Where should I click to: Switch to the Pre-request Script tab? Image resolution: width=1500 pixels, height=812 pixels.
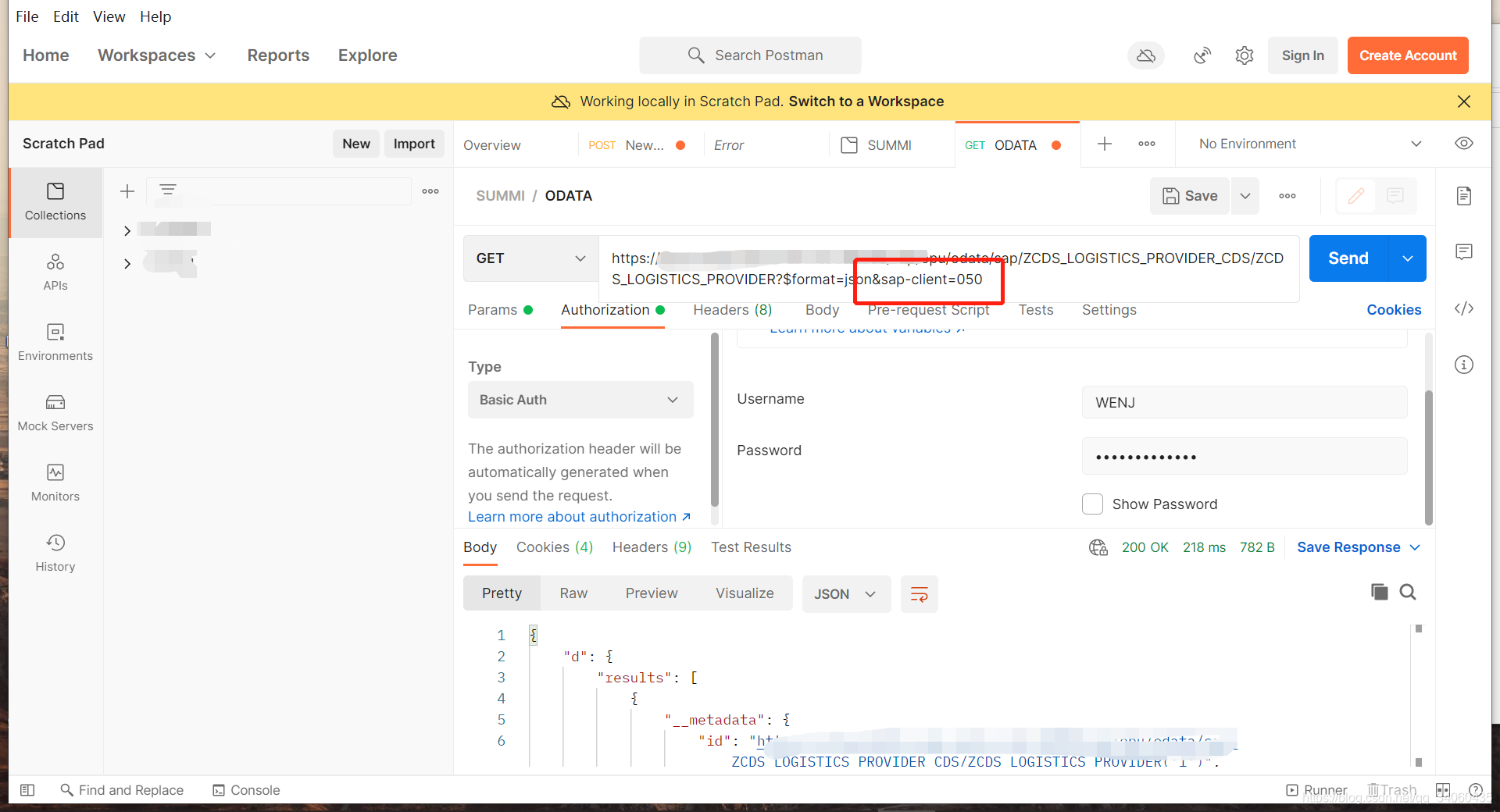[x=929, y=310]
